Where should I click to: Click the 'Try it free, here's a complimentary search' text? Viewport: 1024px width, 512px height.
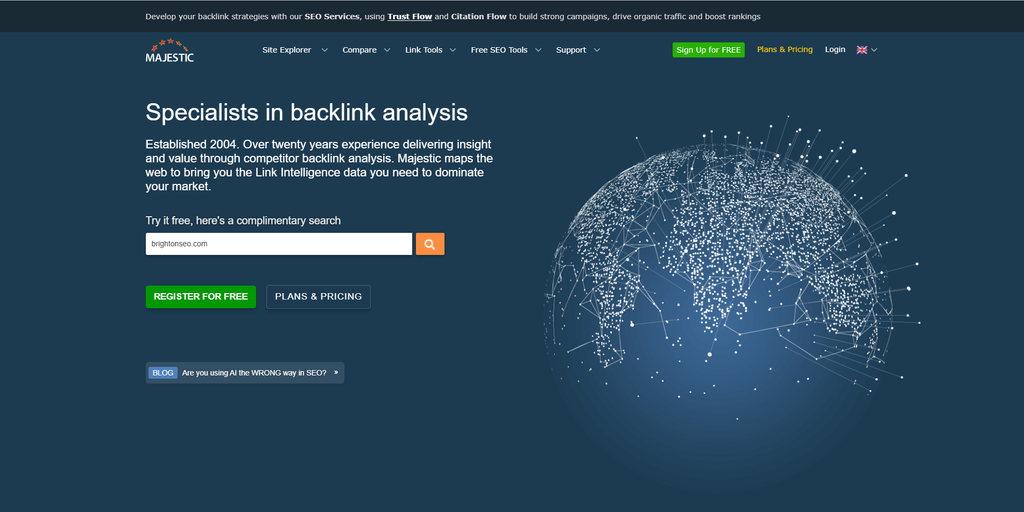tap(243, 221)
